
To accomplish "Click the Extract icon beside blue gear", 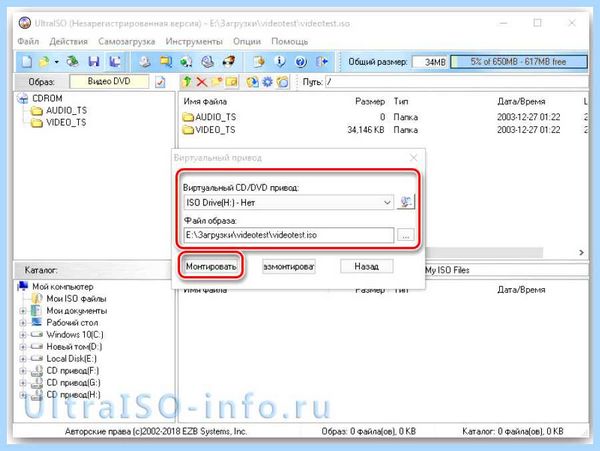I will (252, 81).
